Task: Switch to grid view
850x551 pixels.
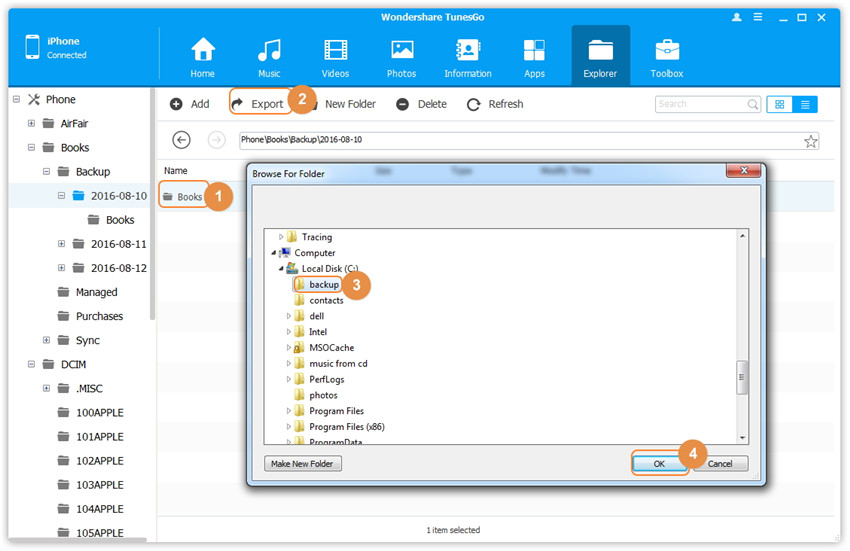Action: coord(780,104)
